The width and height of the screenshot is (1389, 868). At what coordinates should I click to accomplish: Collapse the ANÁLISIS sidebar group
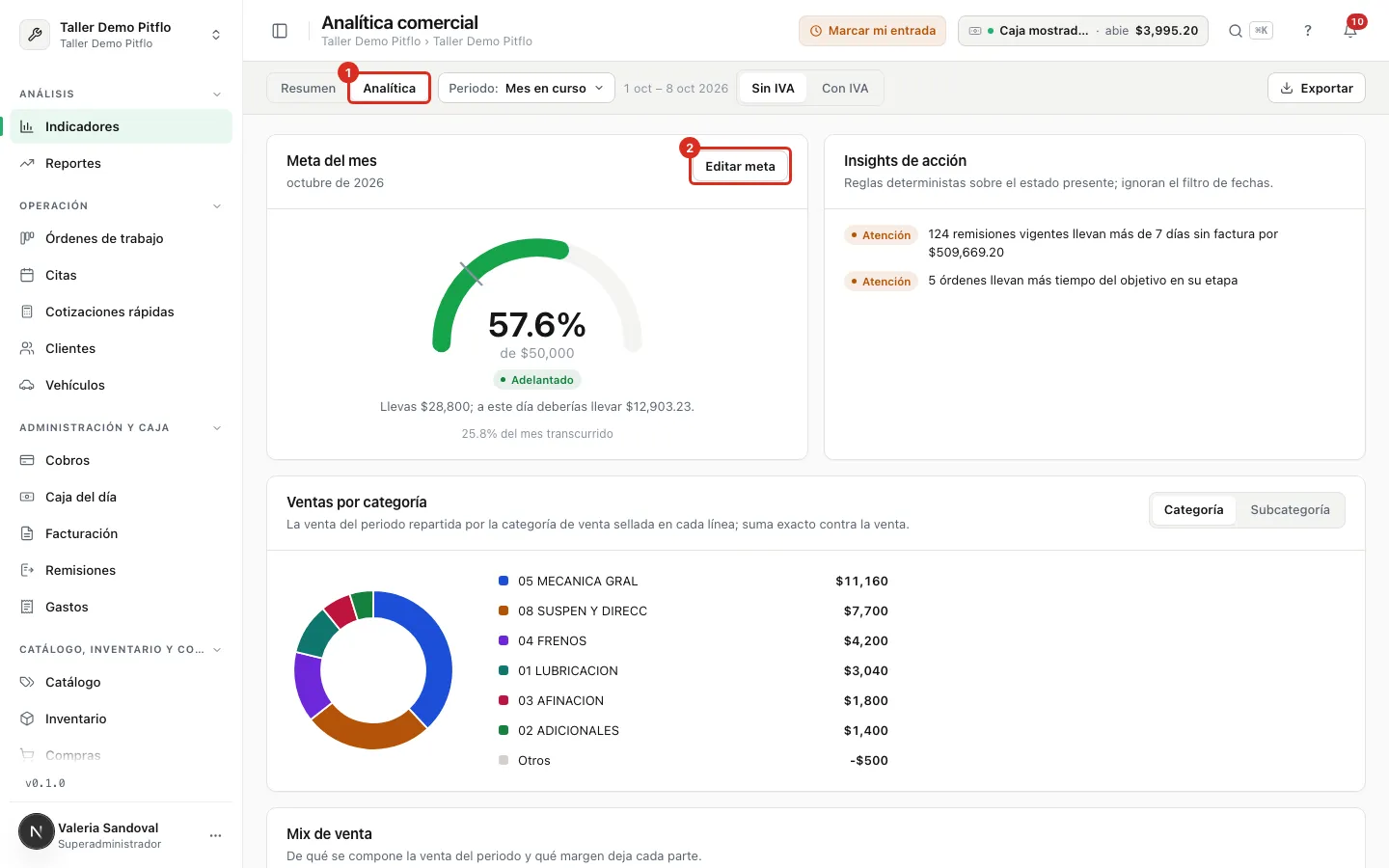click(x=122, y=94)
